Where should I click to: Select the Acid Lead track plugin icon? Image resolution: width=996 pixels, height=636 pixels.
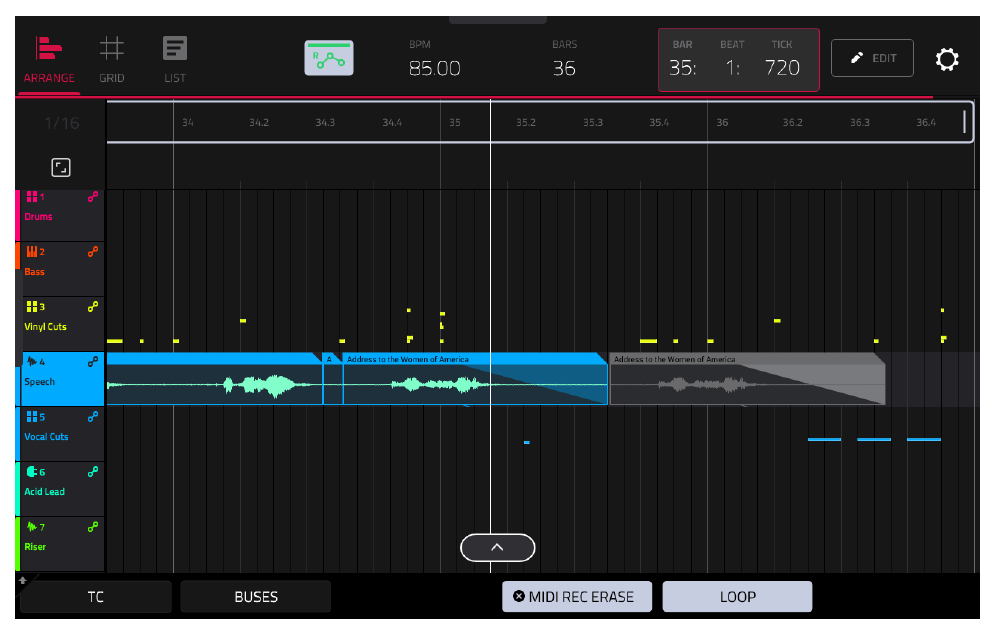click(x=32, y=471)
